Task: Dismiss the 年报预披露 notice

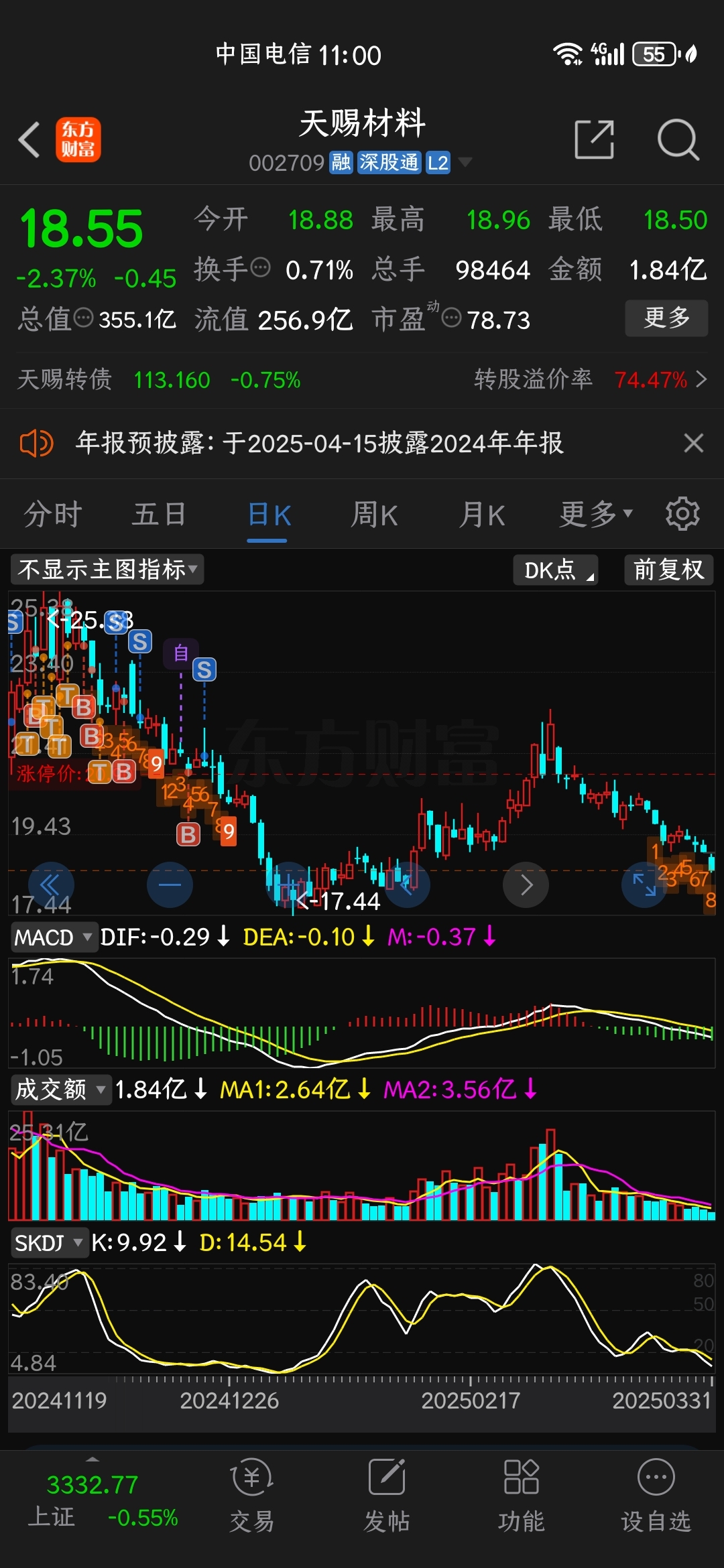Action: (694, 443)
